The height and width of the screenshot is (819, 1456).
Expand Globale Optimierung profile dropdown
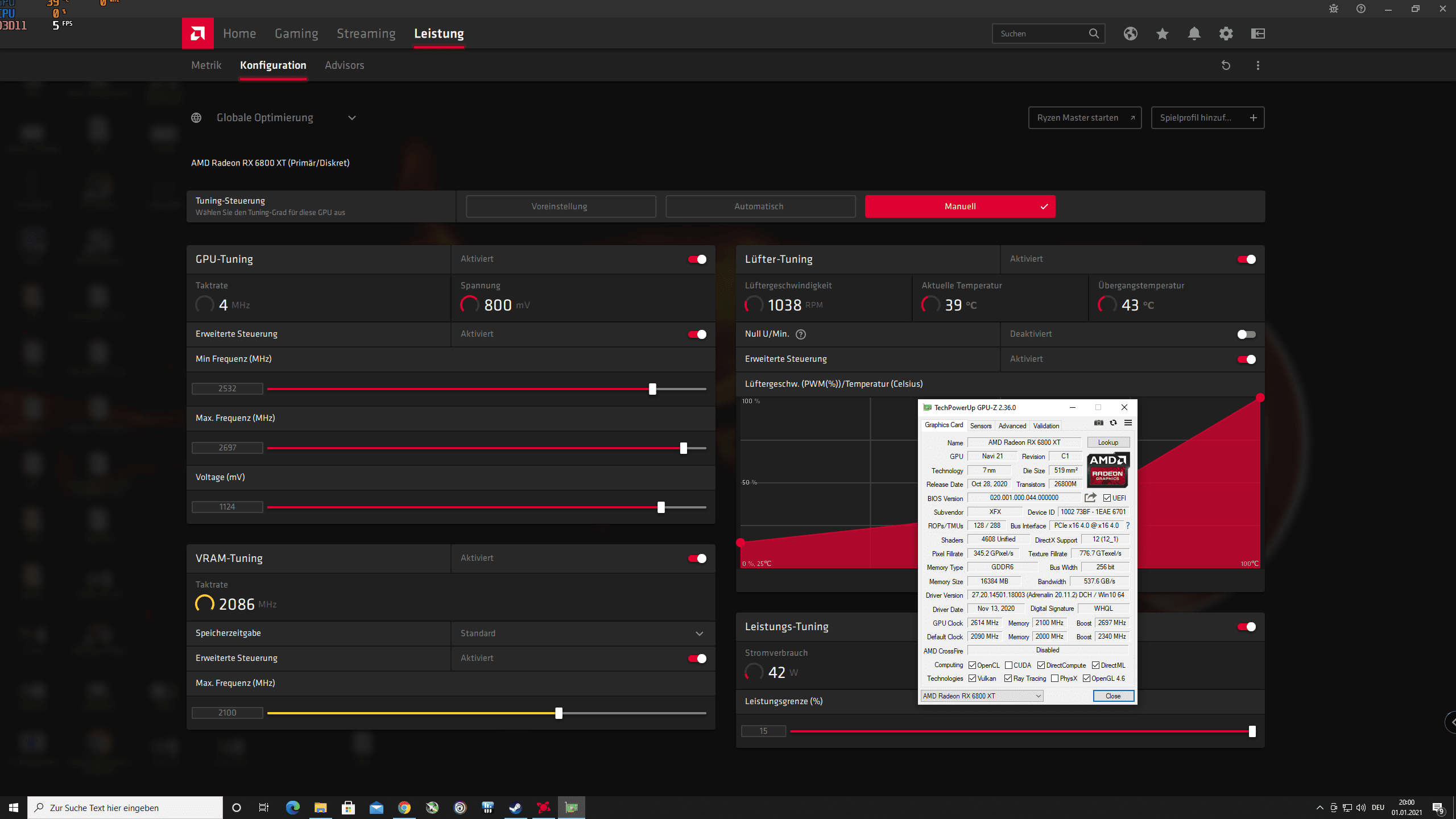(352, 118)
